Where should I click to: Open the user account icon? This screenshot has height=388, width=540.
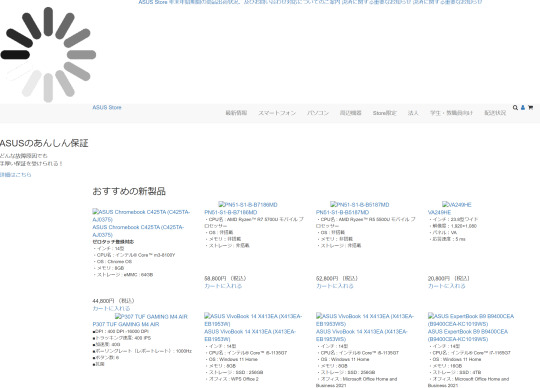pyautogui.click(x=523, y=108)
